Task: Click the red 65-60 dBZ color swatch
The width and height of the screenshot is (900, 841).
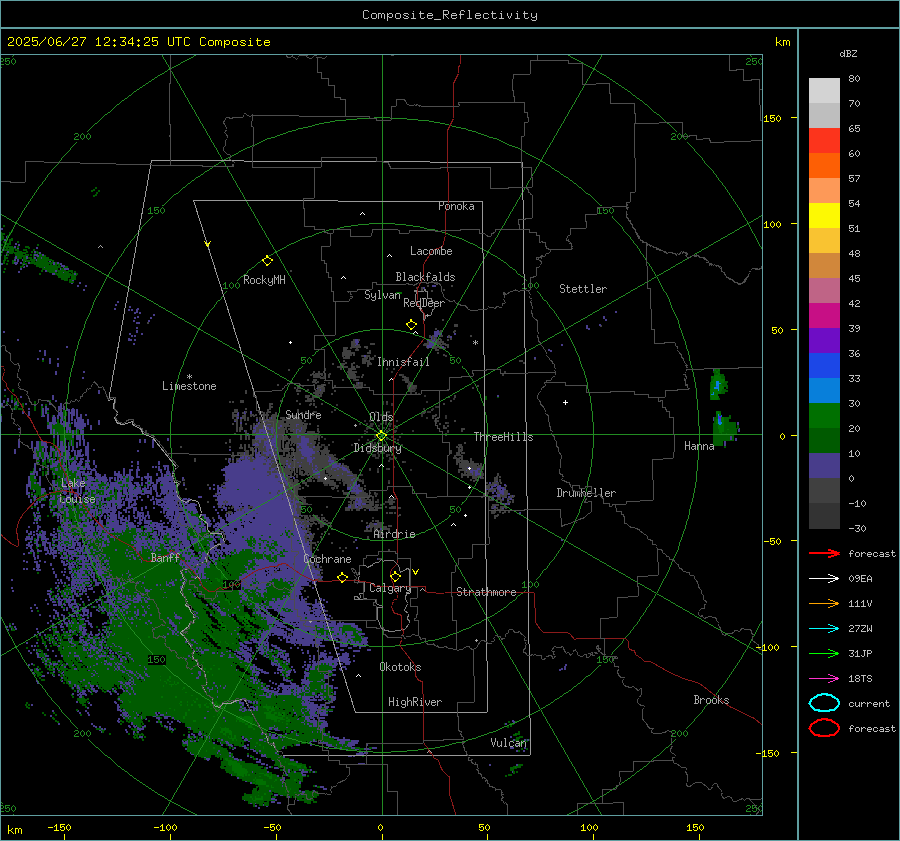Action: coord(824,141)
